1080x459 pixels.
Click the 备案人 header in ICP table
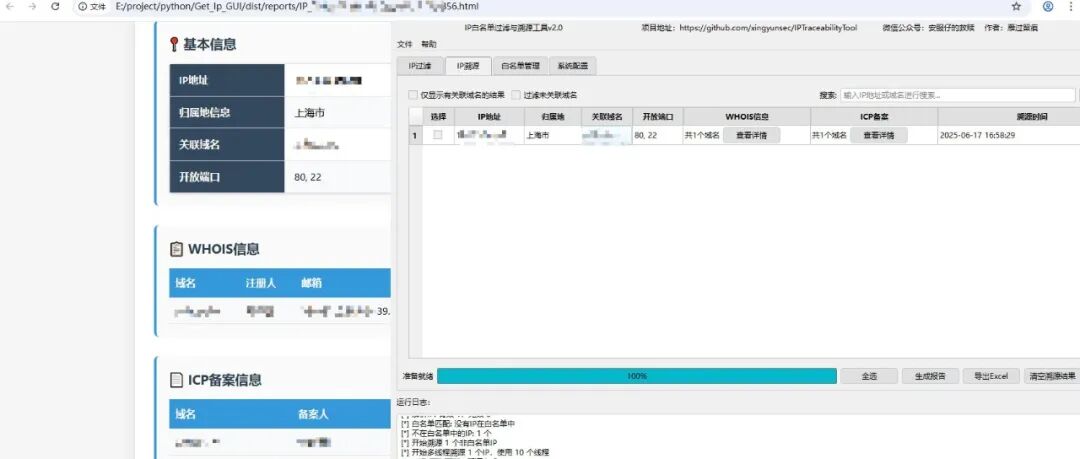click(x=313, y=414)
